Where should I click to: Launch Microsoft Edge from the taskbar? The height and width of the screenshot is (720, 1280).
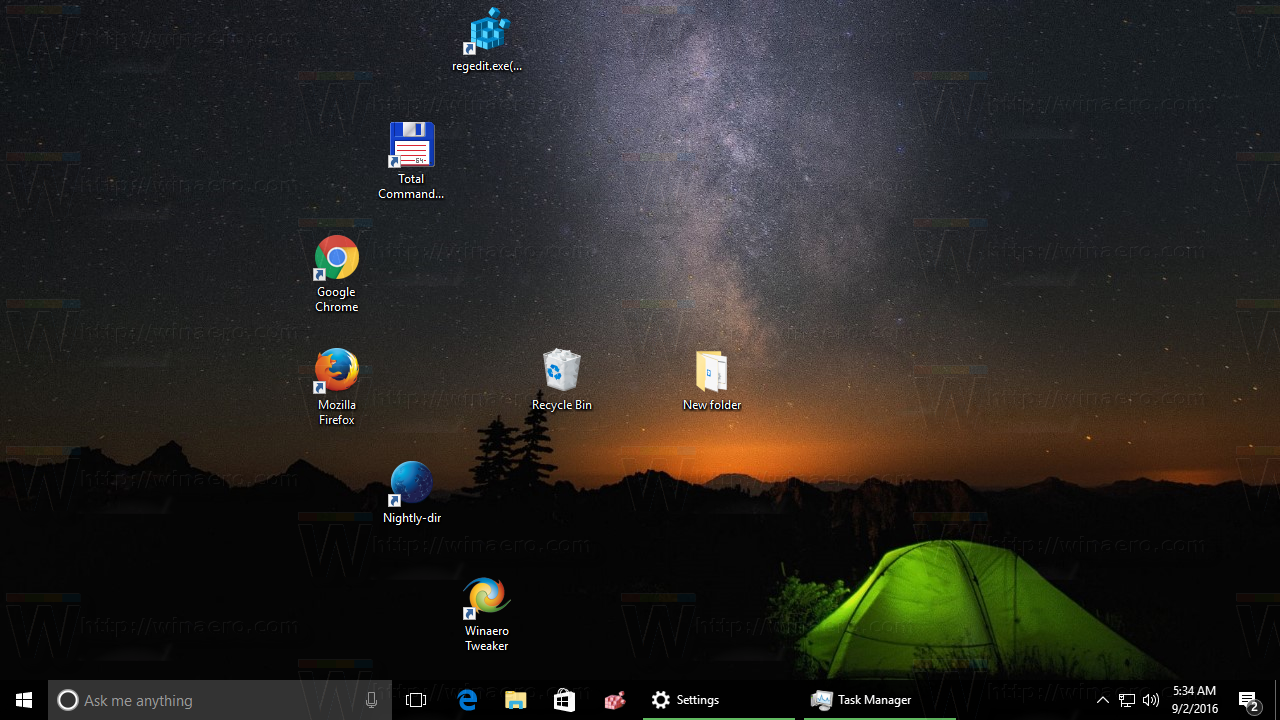(x=467, y=699)
